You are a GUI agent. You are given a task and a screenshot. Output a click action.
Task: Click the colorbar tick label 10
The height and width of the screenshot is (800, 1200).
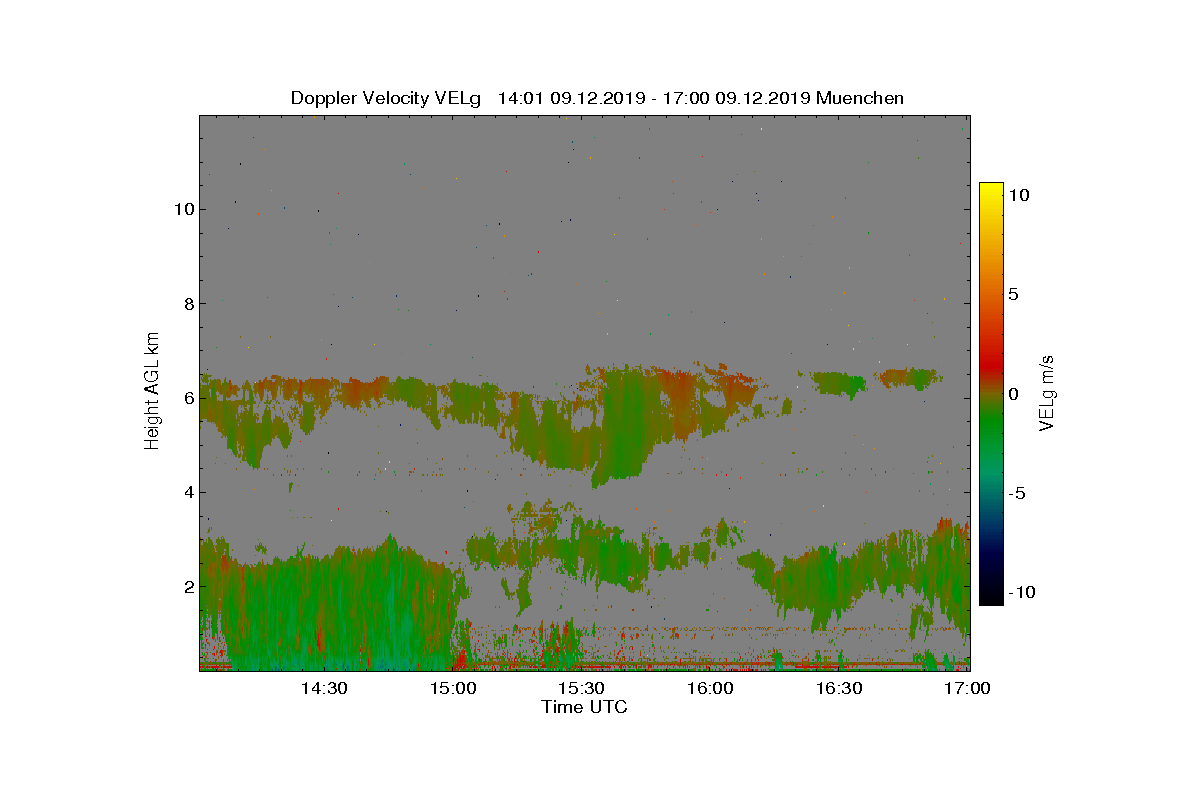tap(1019, 196)
